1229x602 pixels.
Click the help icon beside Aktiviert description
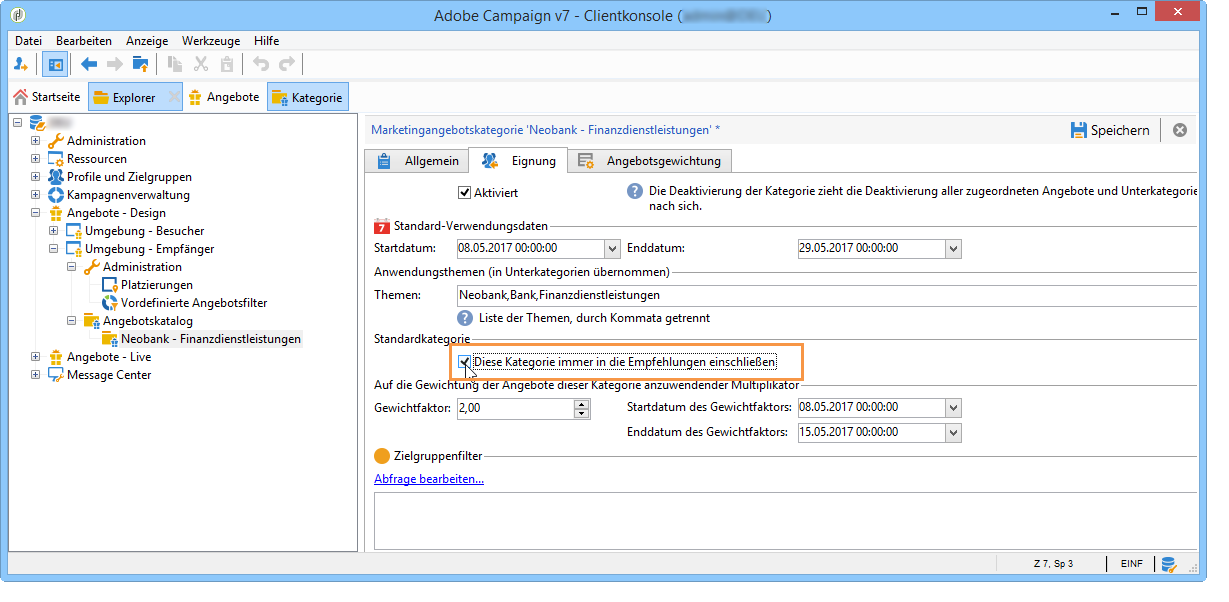635,192
